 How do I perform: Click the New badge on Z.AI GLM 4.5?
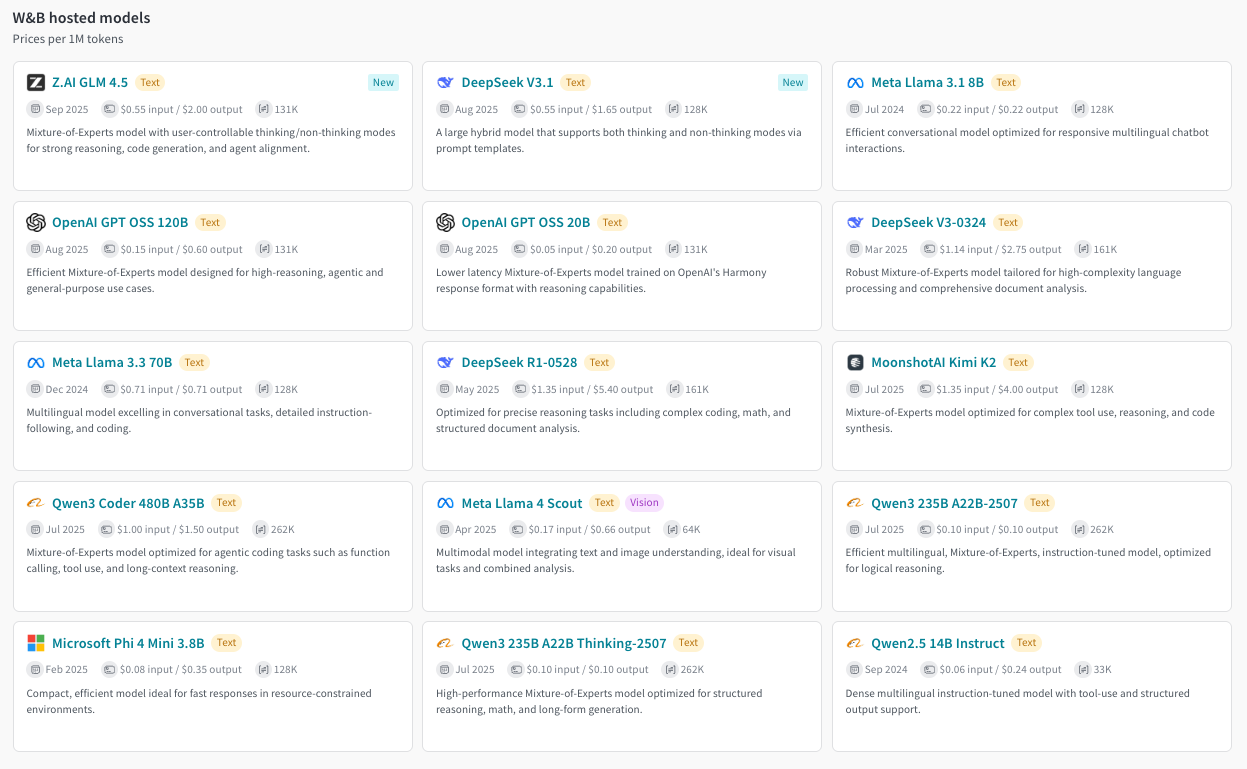383,83
